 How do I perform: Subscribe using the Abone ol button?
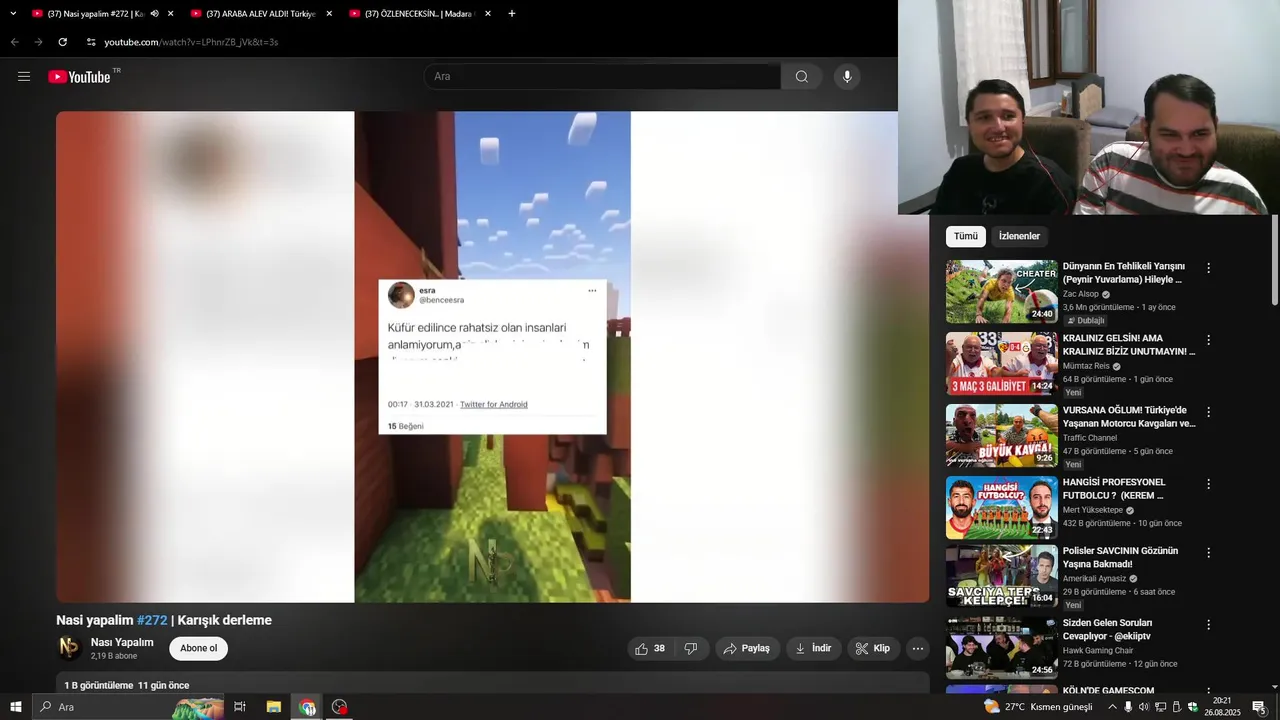[198, 648]
